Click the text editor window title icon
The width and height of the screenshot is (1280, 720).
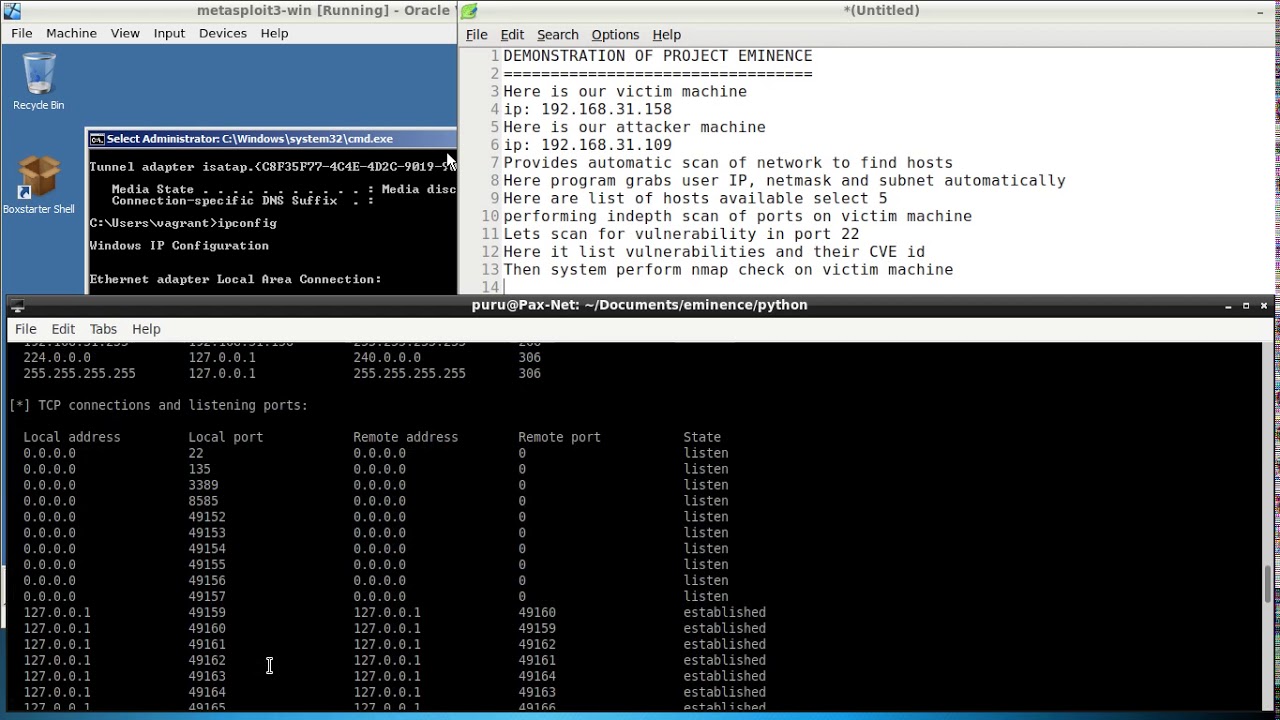469,11
